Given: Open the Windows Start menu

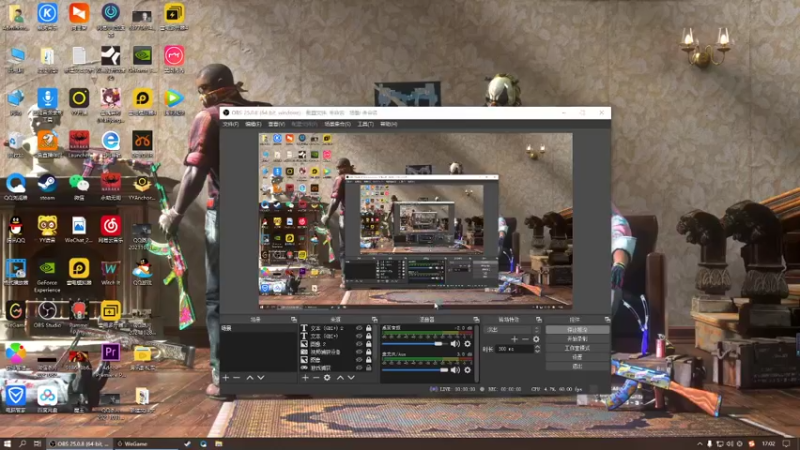Looking at the screenshot, I should (x=7, y=444).
